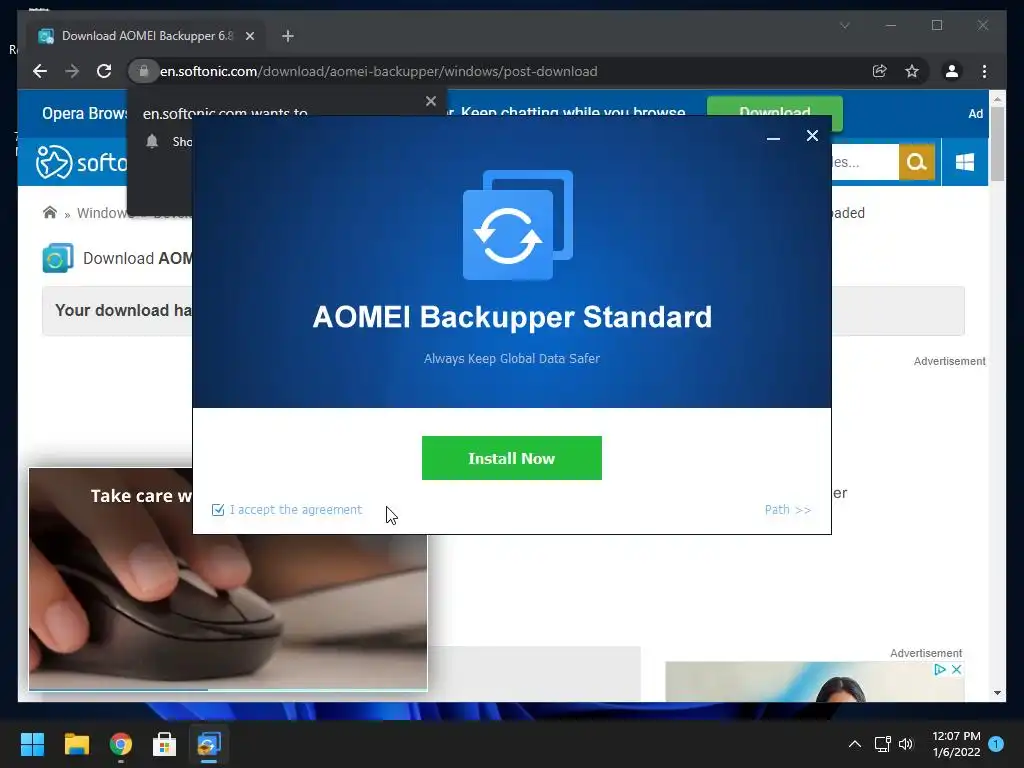Open Google Chrome from taskbar
This screenshot has width=1024, height=768.
pyautogui.click(x=121, y=744)
